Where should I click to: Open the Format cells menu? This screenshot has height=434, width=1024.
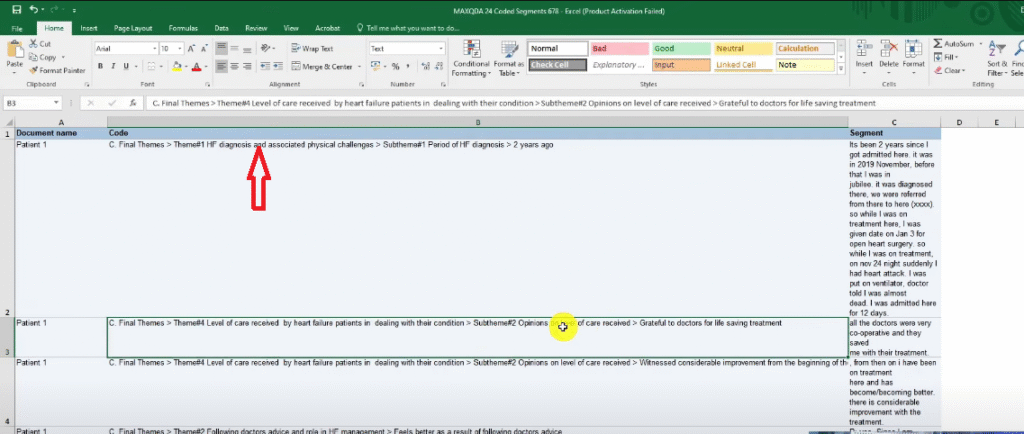pyautogui.click(x=914, y=54)
